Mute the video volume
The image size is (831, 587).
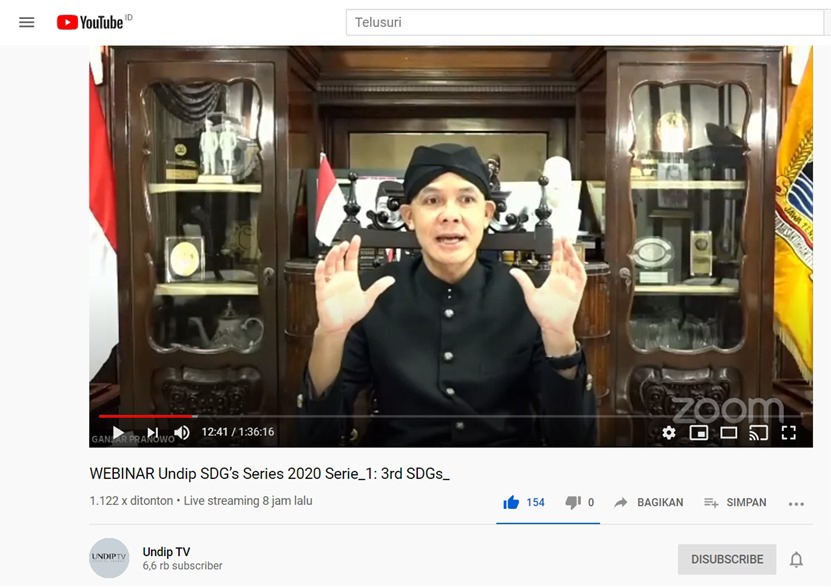[182, 433]
